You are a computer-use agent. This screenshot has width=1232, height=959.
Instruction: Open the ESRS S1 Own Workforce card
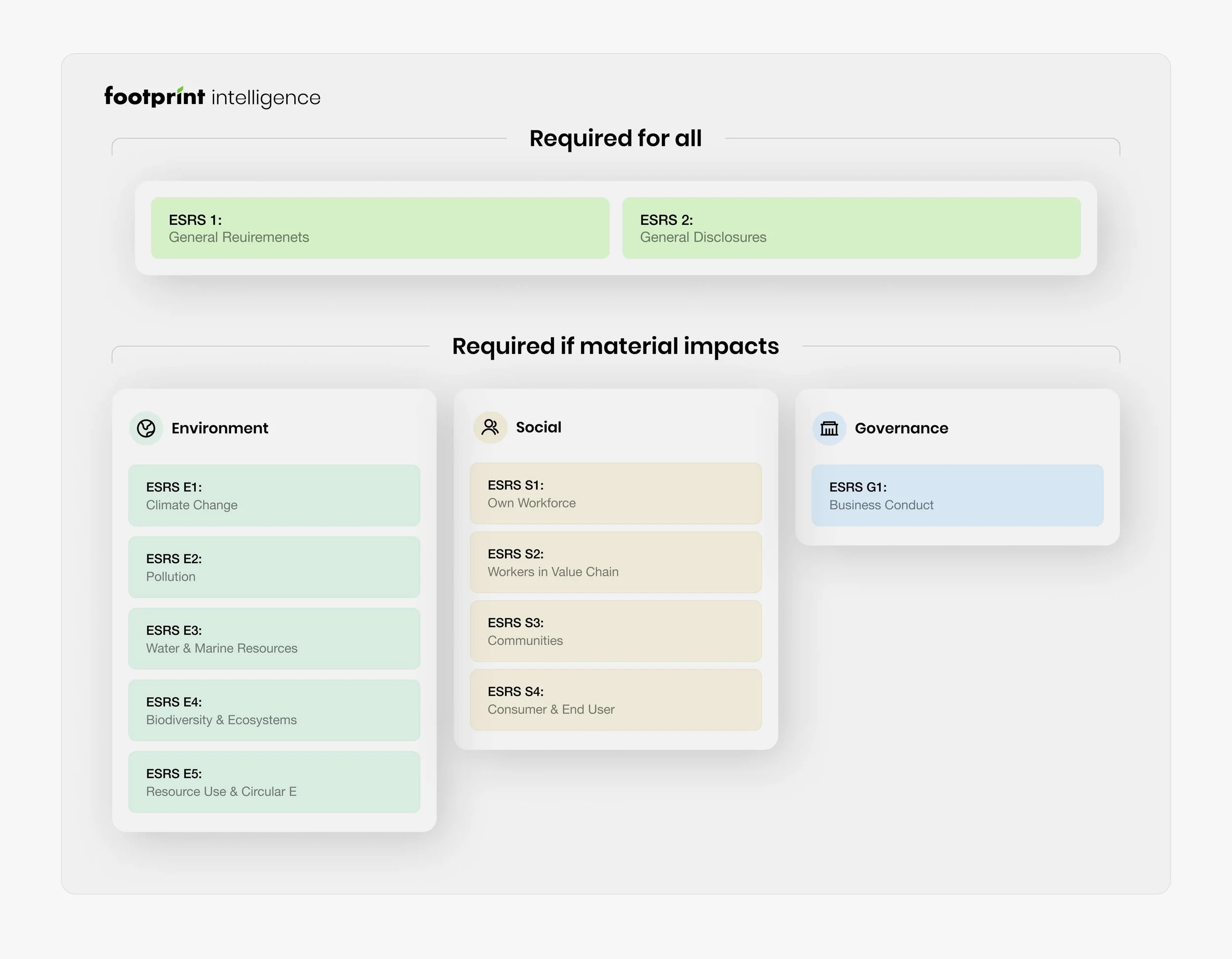tap(616, 494)
